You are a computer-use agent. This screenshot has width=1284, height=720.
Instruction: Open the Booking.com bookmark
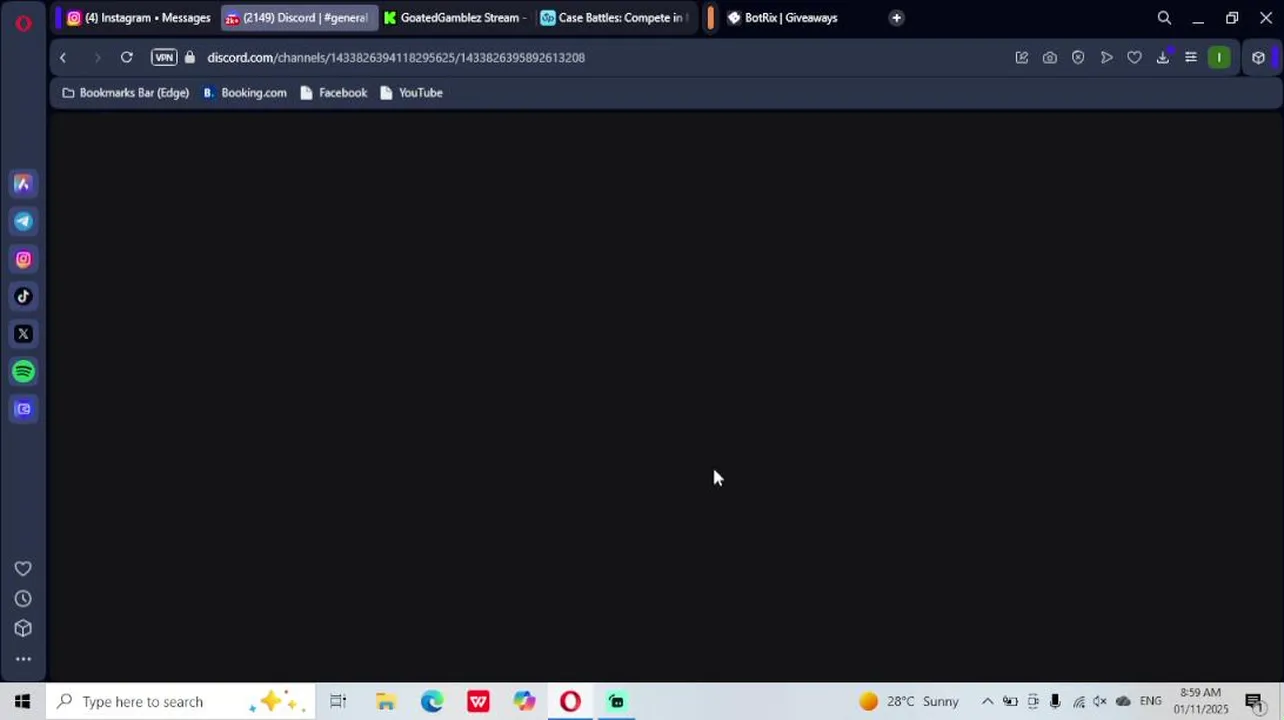(x=245, y=93)
